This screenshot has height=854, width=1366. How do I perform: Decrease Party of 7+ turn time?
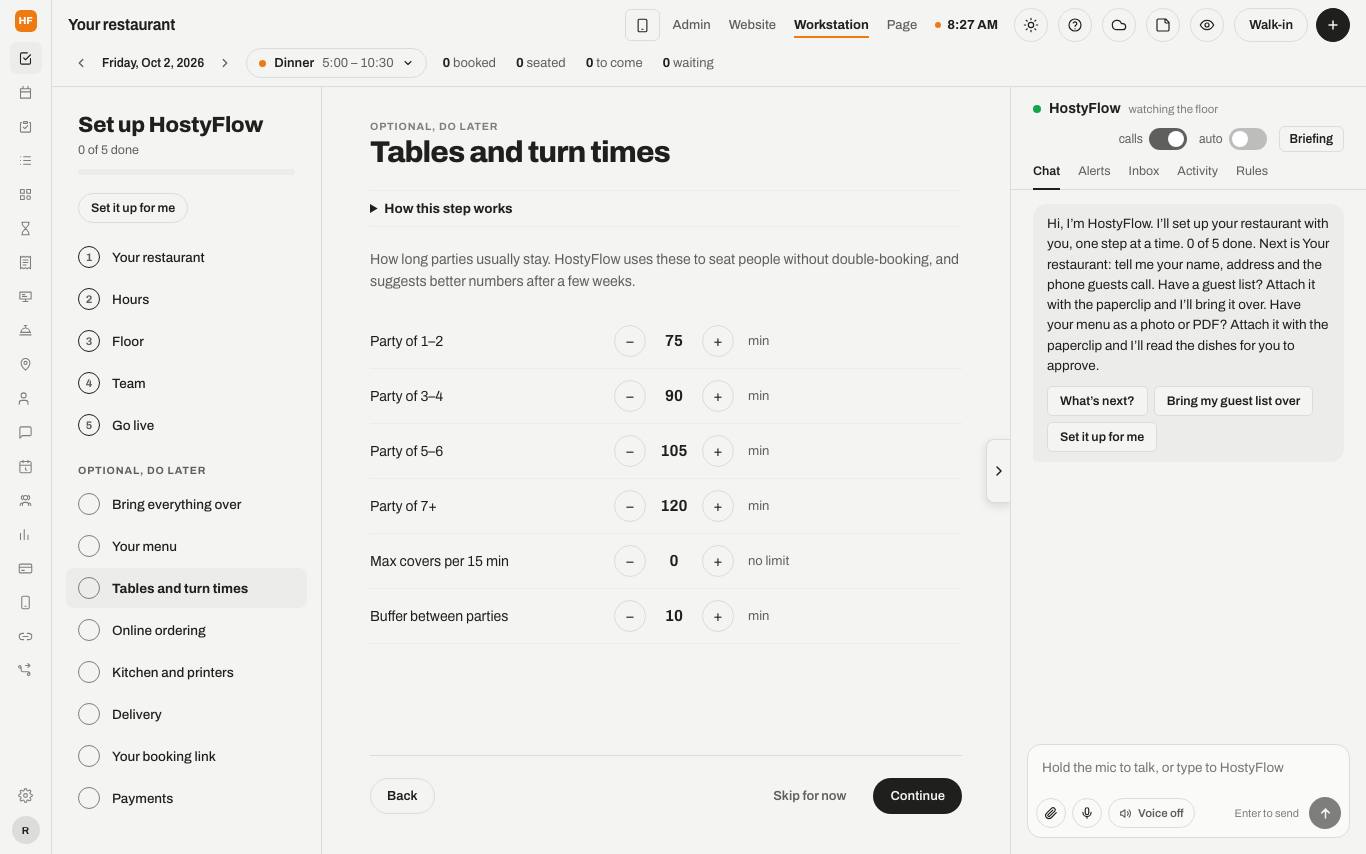[630, 506]
